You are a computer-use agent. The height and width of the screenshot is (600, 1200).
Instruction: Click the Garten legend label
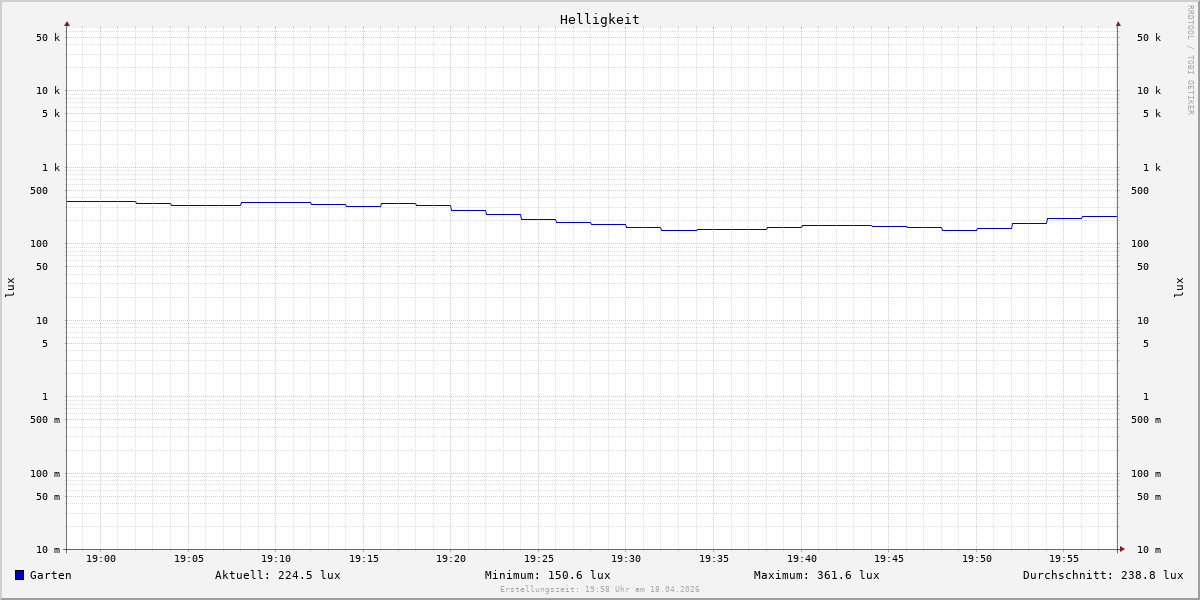coord(50,575)
